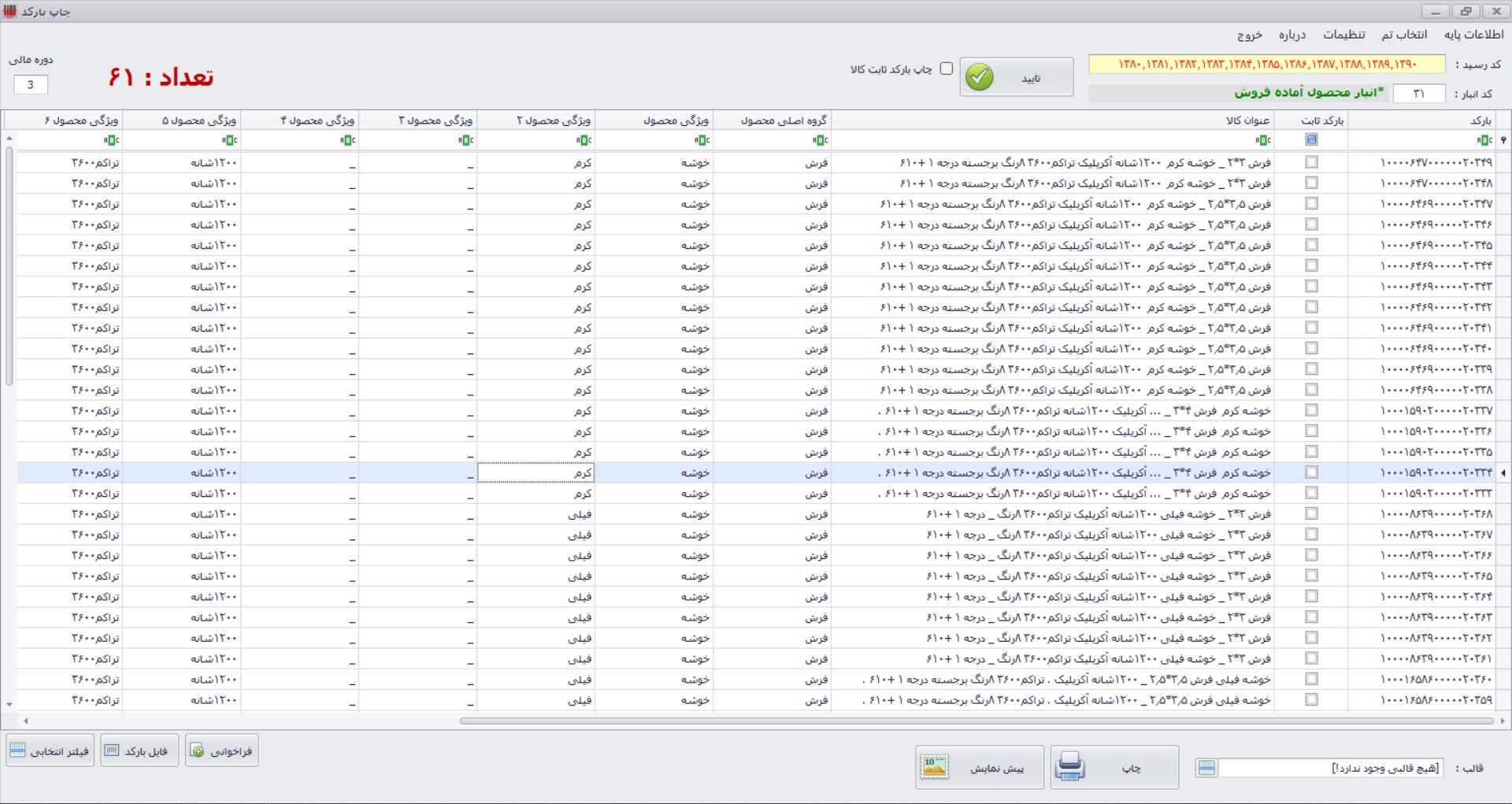Check the بارکد ثابت box in the first row
The width and height of the screenshot is (1512, 804).
coord(1311,162)
